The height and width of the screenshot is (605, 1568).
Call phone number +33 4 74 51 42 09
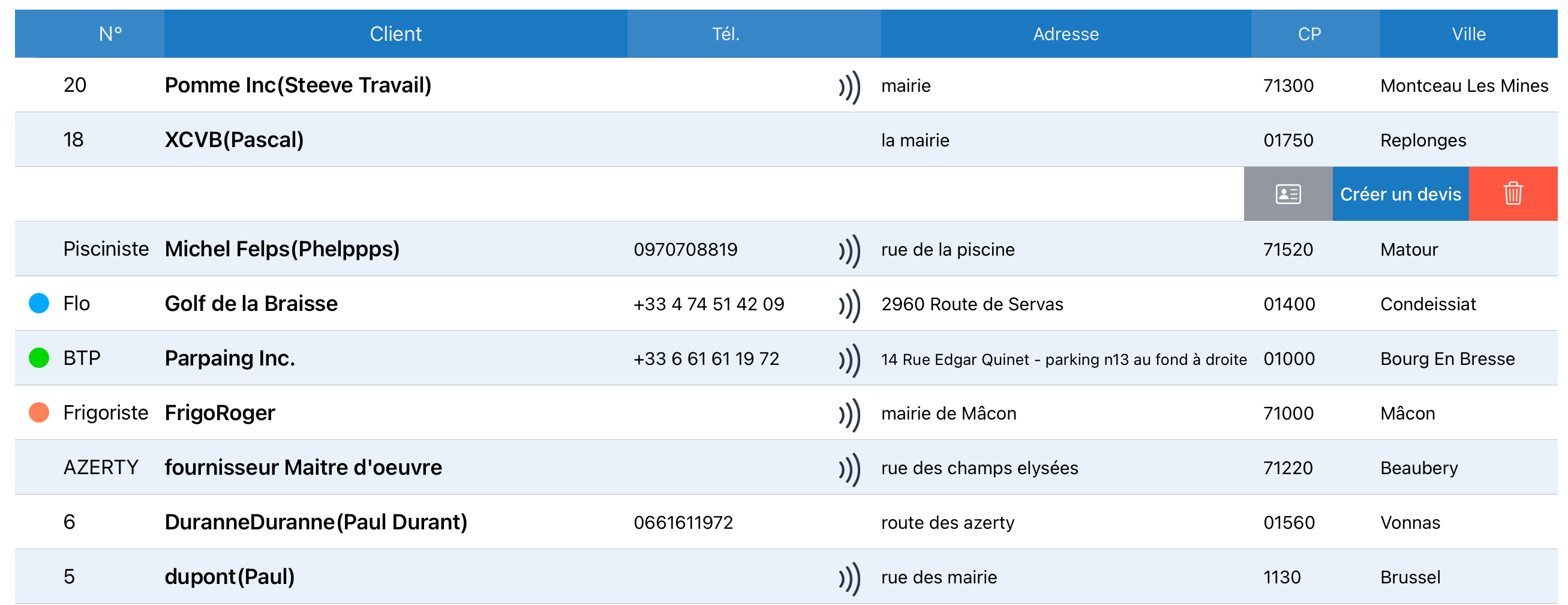[708, 304]
